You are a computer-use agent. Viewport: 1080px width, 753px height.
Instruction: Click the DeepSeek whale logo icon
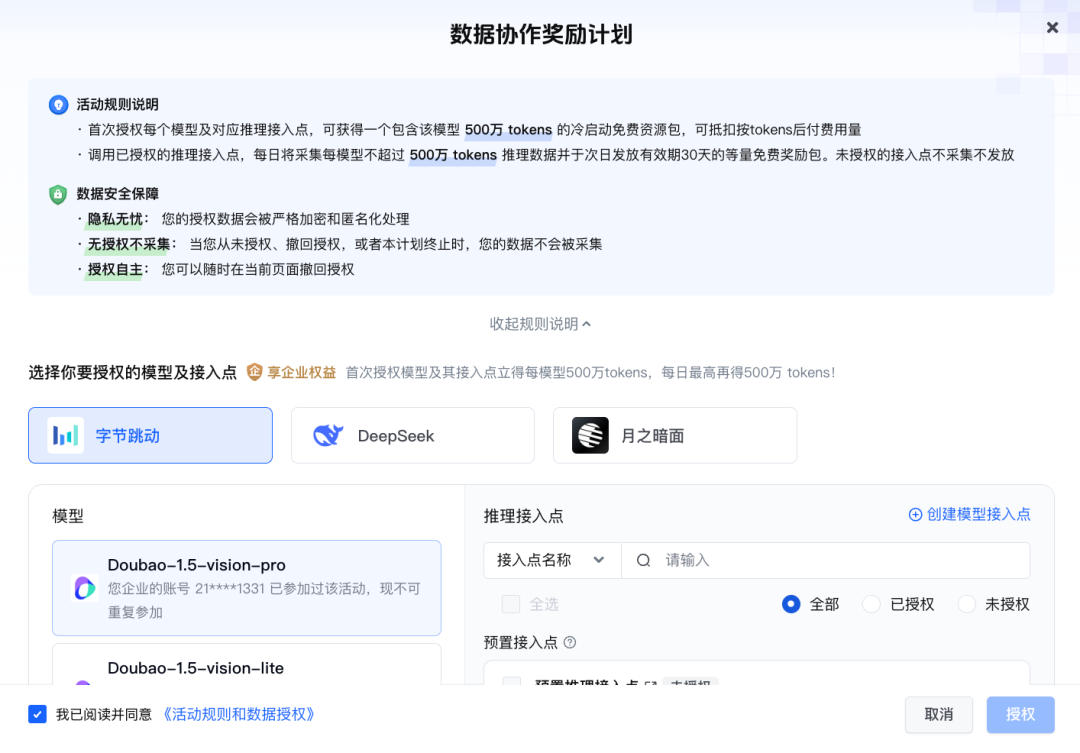(x=328, y=435)
